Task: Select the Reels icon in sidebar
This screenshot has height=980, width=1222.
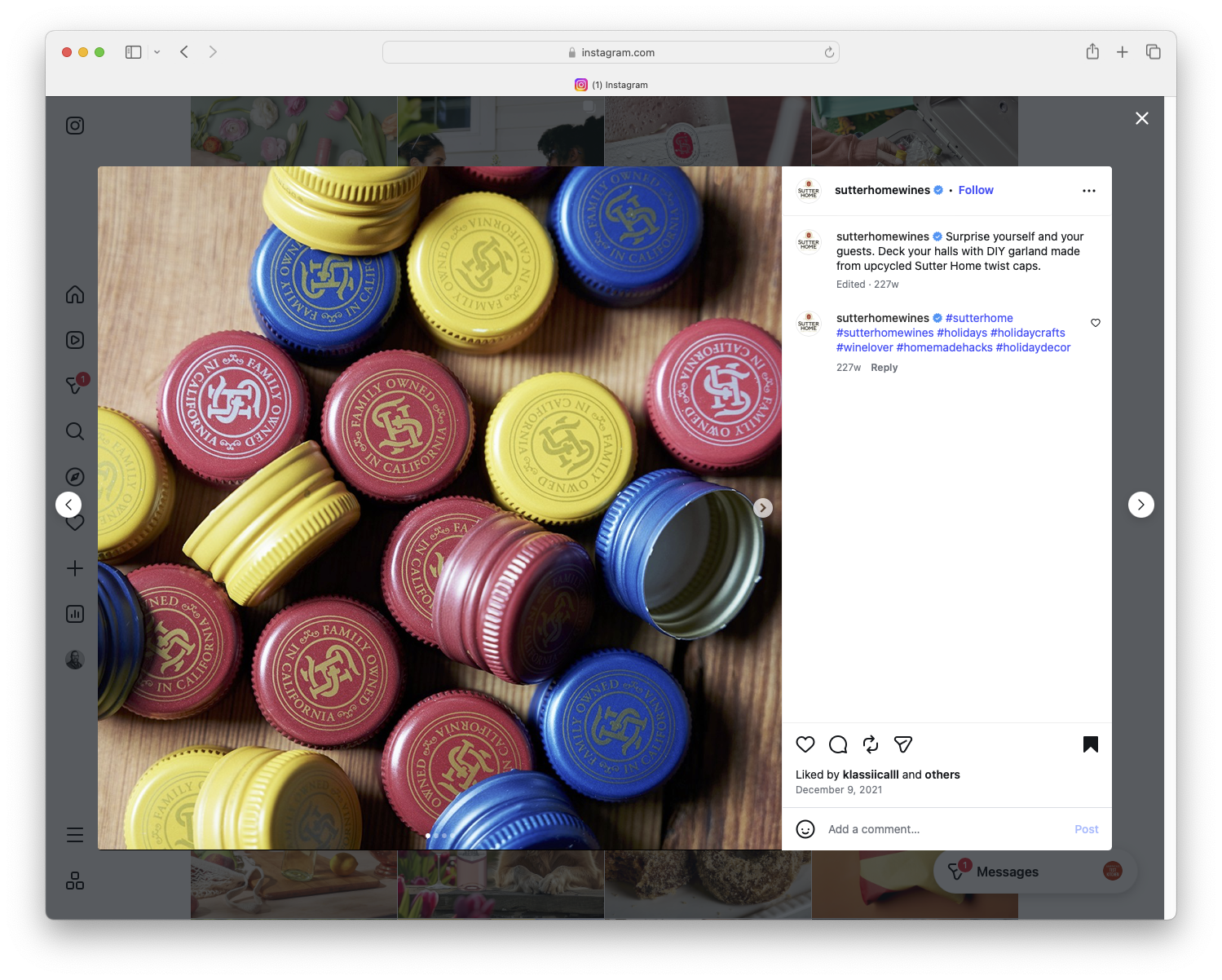Action: click(x=75, y=340)
